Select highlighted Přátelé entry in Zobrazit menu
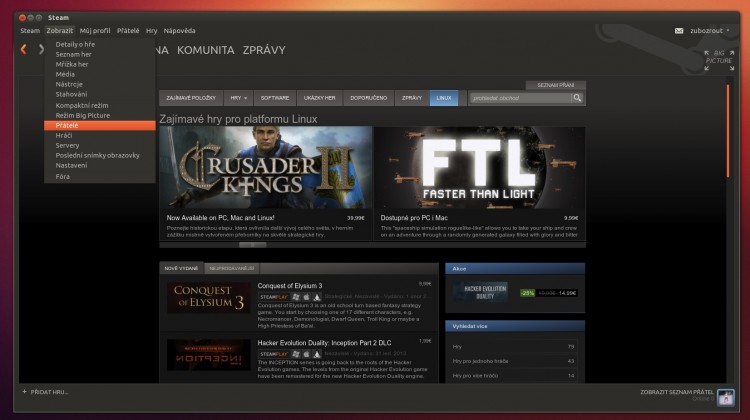Screen dimensions: 750x420 click(99, 125)
